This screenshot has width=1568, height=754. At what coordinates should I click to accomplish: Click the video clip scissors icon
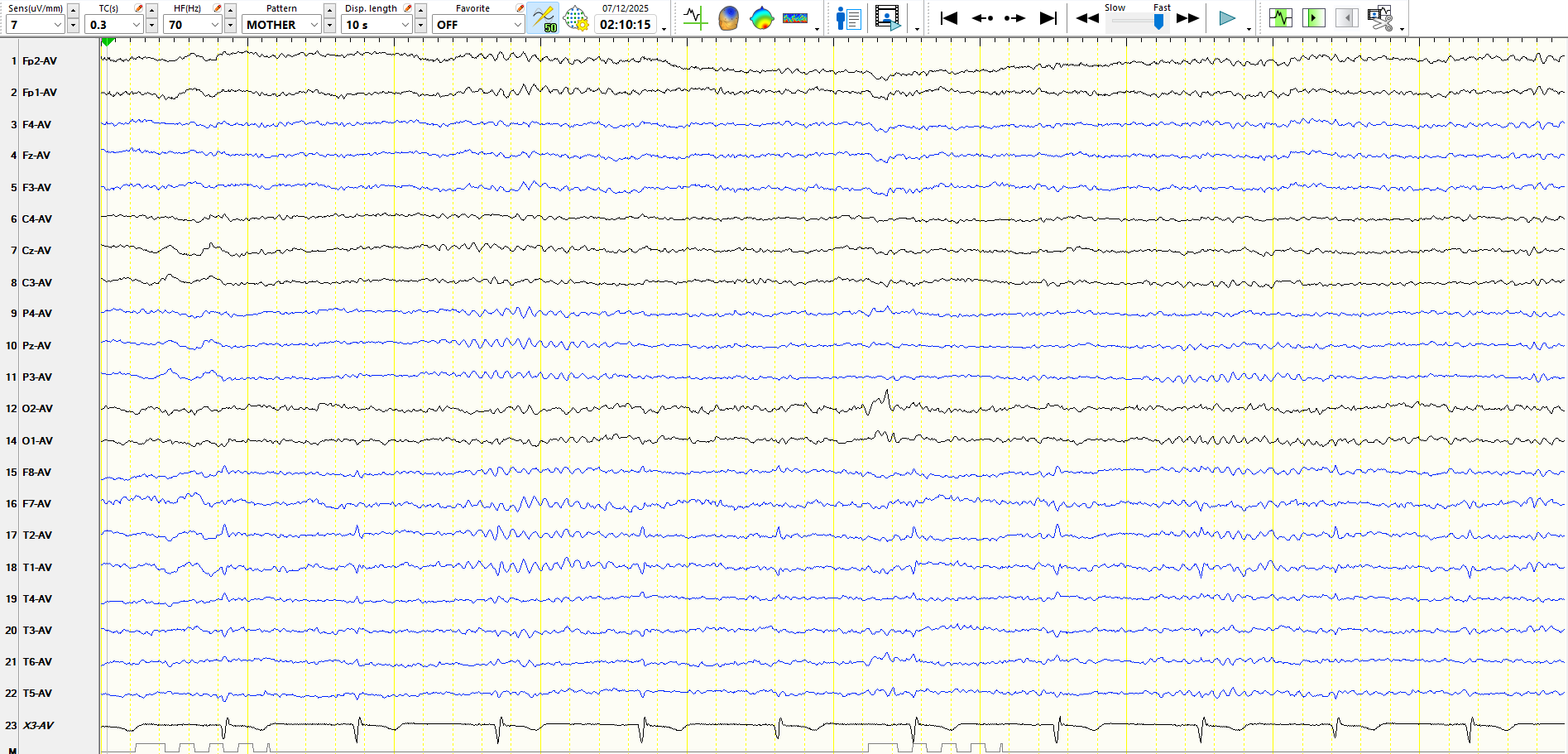tap(1380, 17)
